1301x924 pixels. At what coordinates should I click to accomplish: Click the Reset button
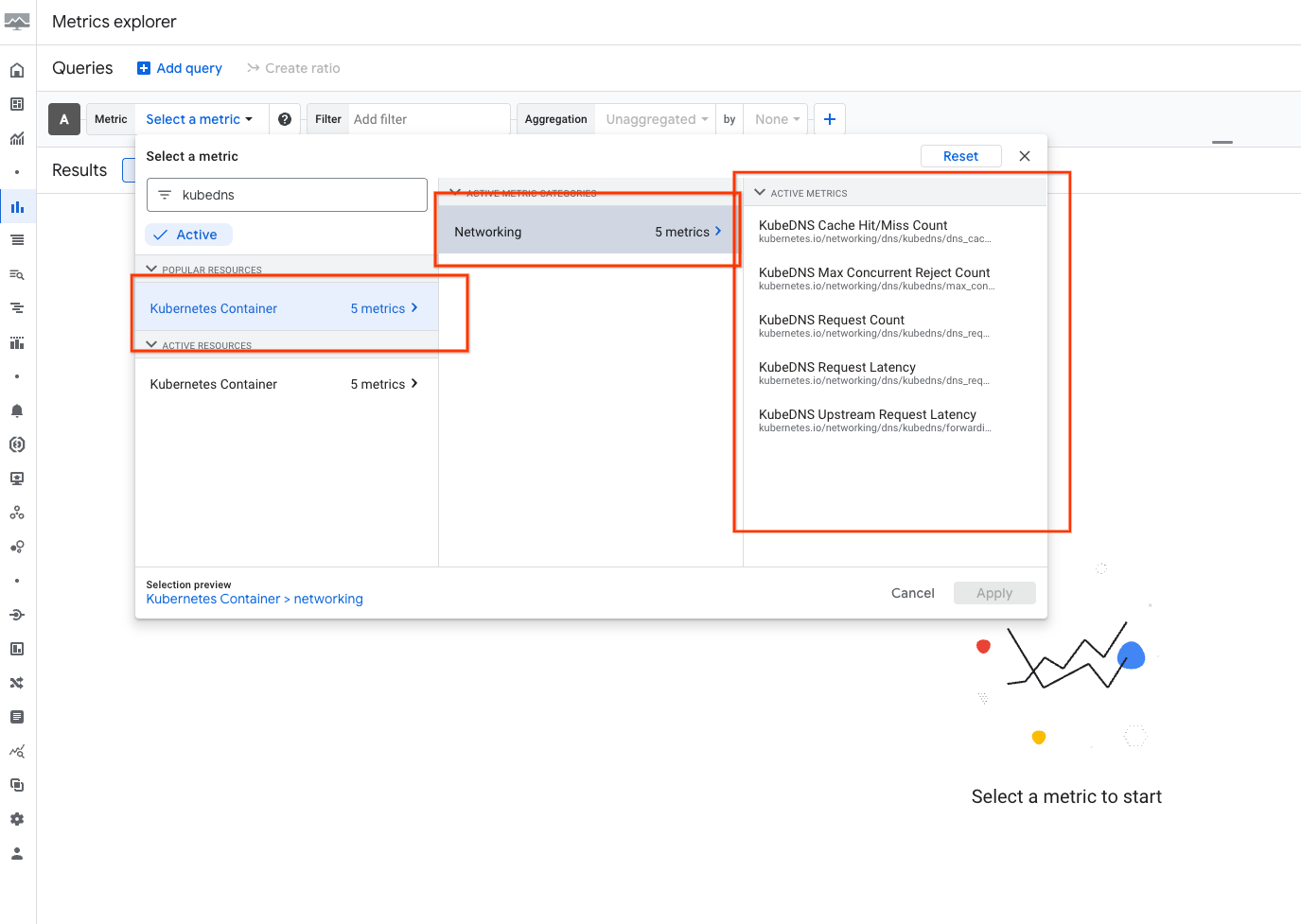[960, 156]
